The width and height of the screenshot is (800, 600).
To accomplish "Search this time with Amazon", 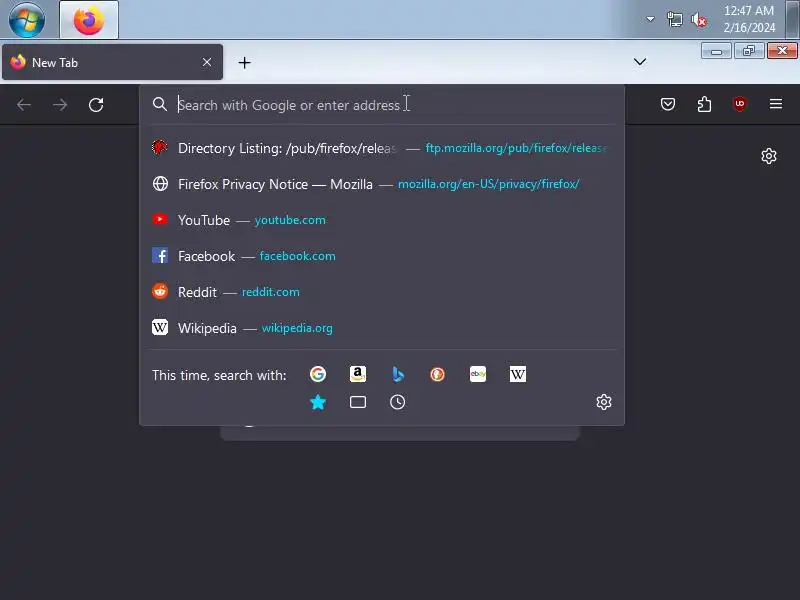I will click(358, 374).
